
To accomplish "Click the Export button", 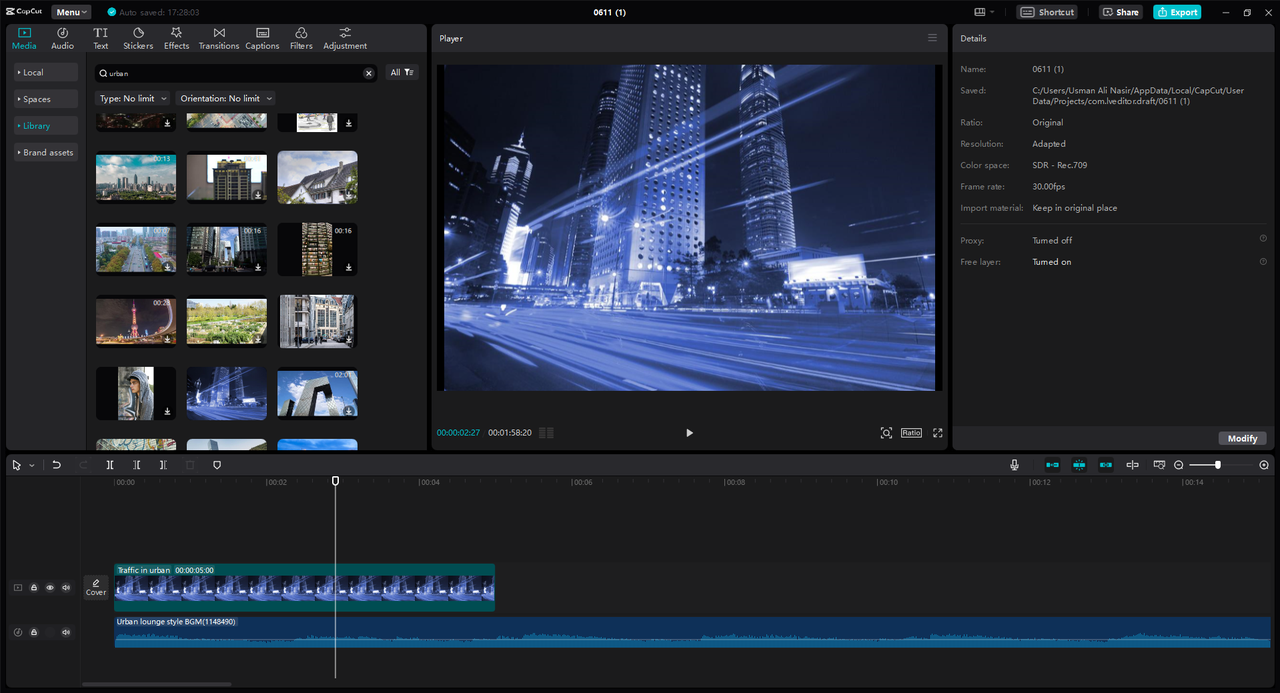I will point(1177,12).
